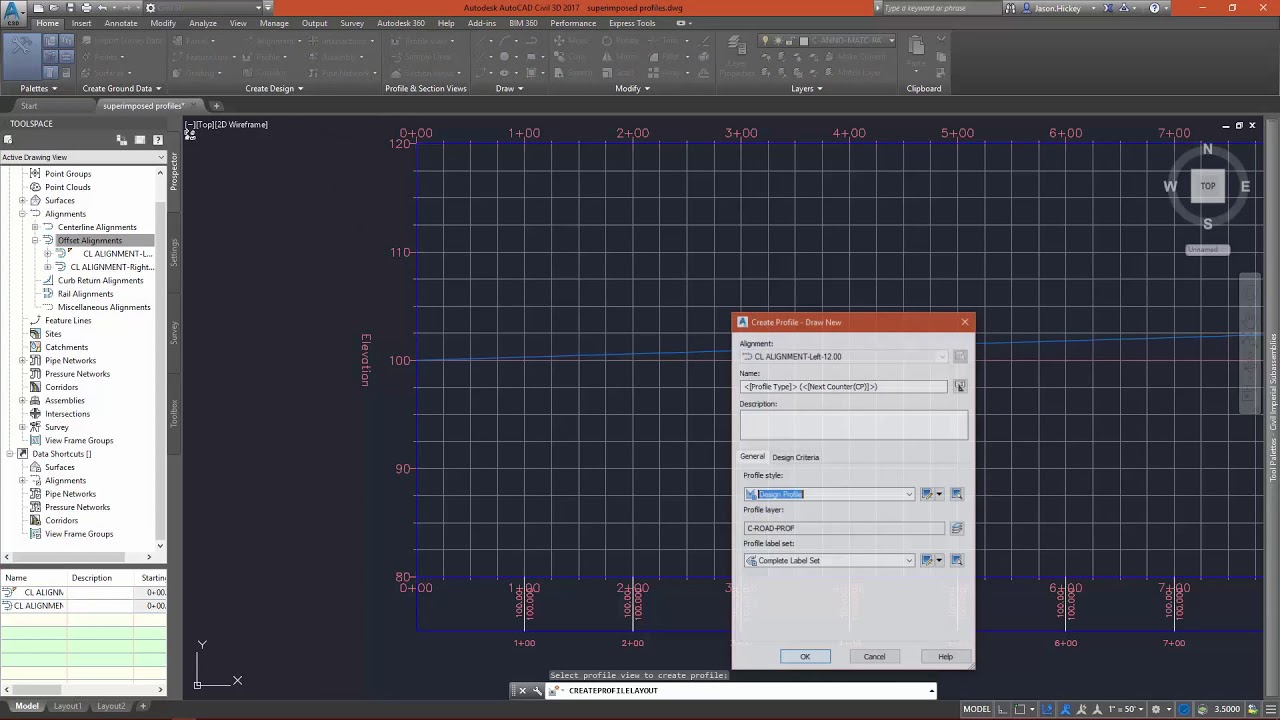Pick profile style from drawing icon
This screenshot has width=1280, height=720.
957,494
